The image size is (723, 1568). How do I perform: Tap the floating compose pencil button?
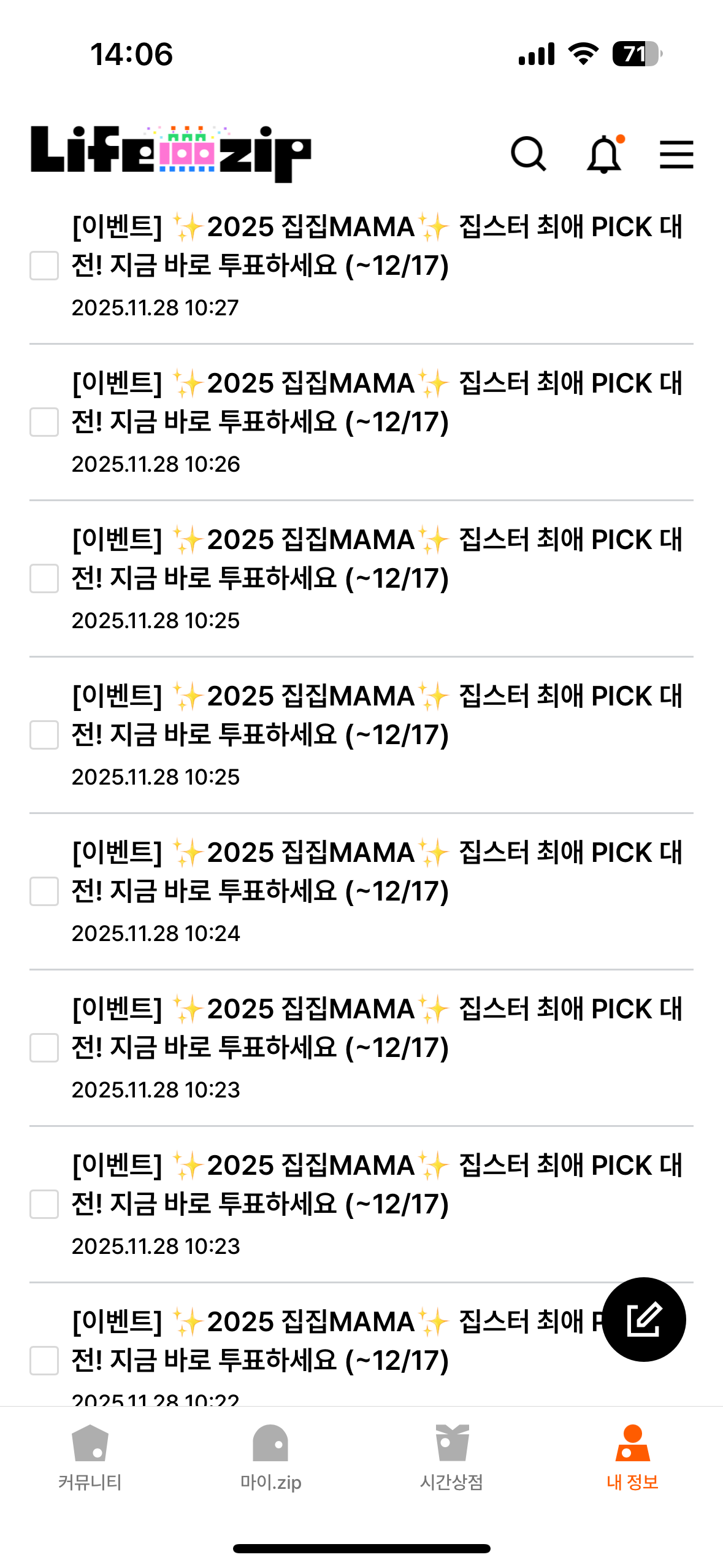point(644,1319)
